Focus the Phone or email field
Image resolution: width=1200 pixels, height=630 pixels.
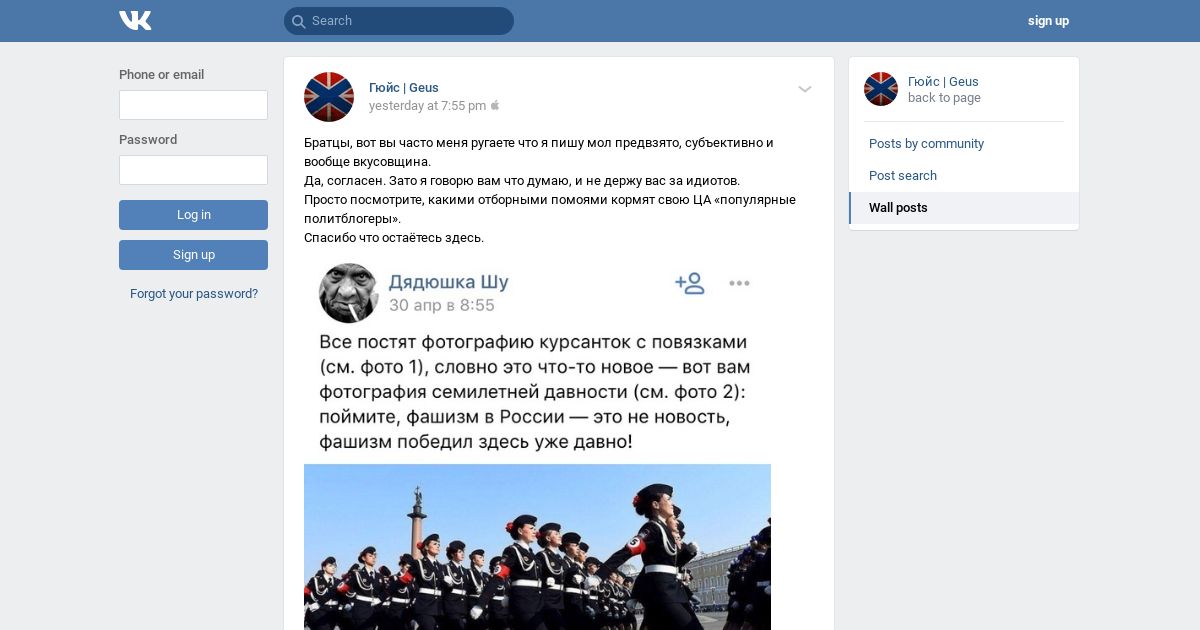point(193,105)
